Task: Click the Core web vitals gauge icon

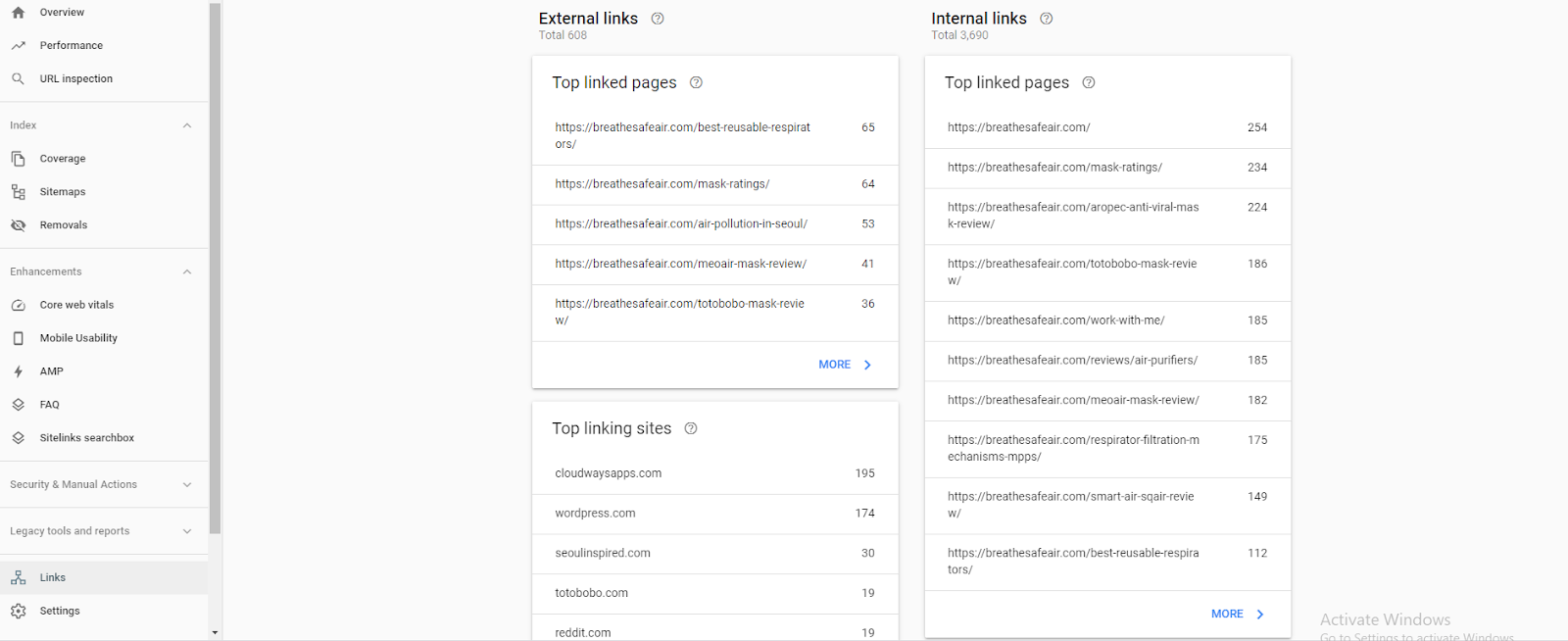Action: (18, 305)
